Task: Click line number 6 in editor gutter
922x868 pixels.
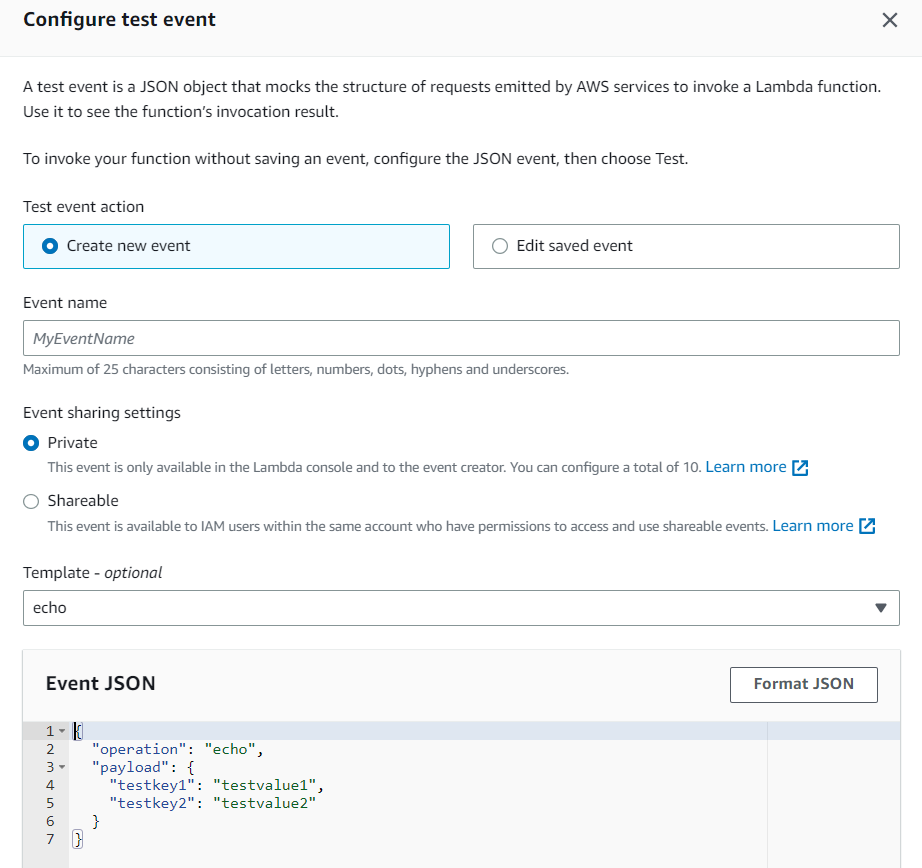Action: click(50, 822)
